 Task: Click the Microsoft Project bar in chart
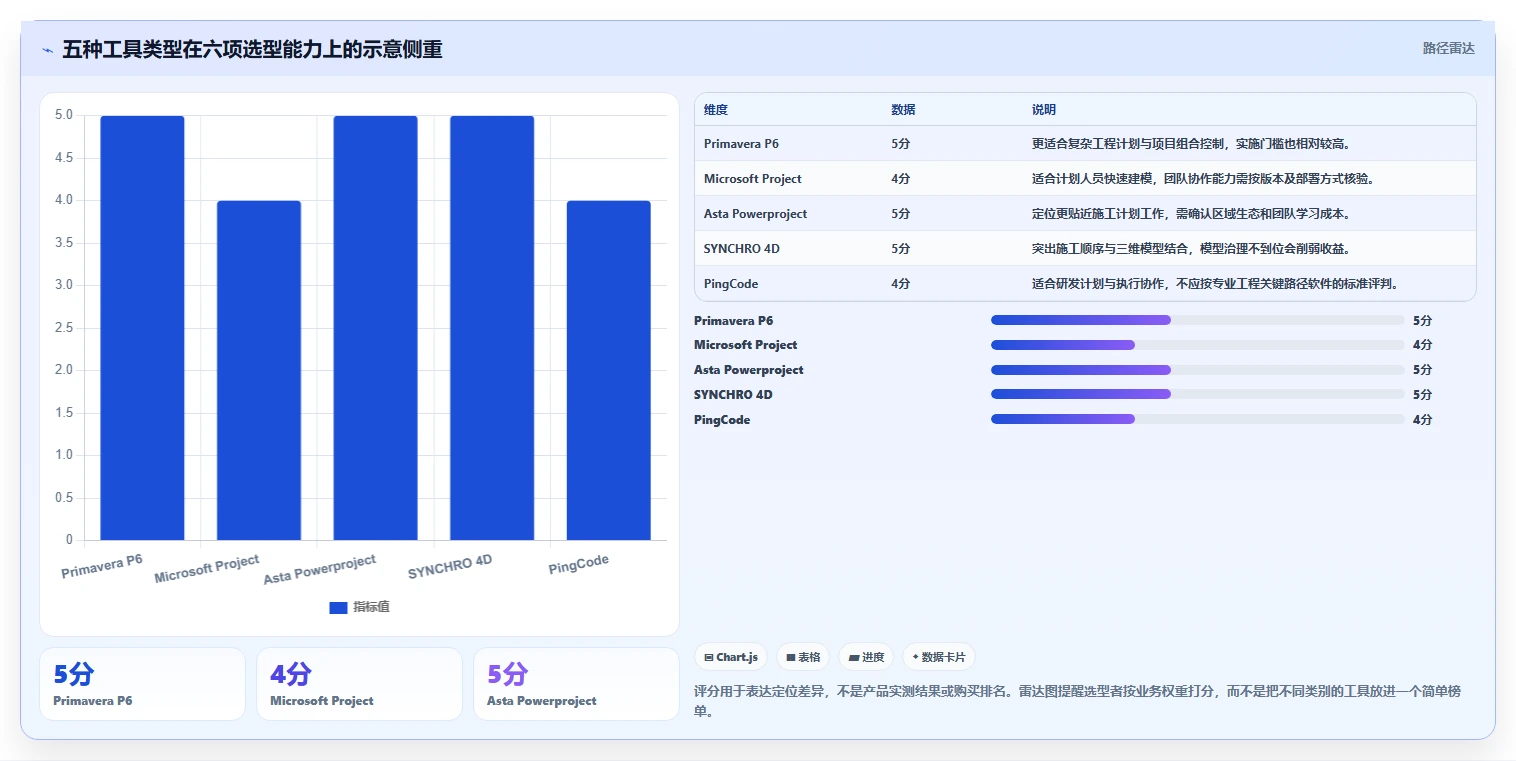pyautogui.click(x=259, y=370)
